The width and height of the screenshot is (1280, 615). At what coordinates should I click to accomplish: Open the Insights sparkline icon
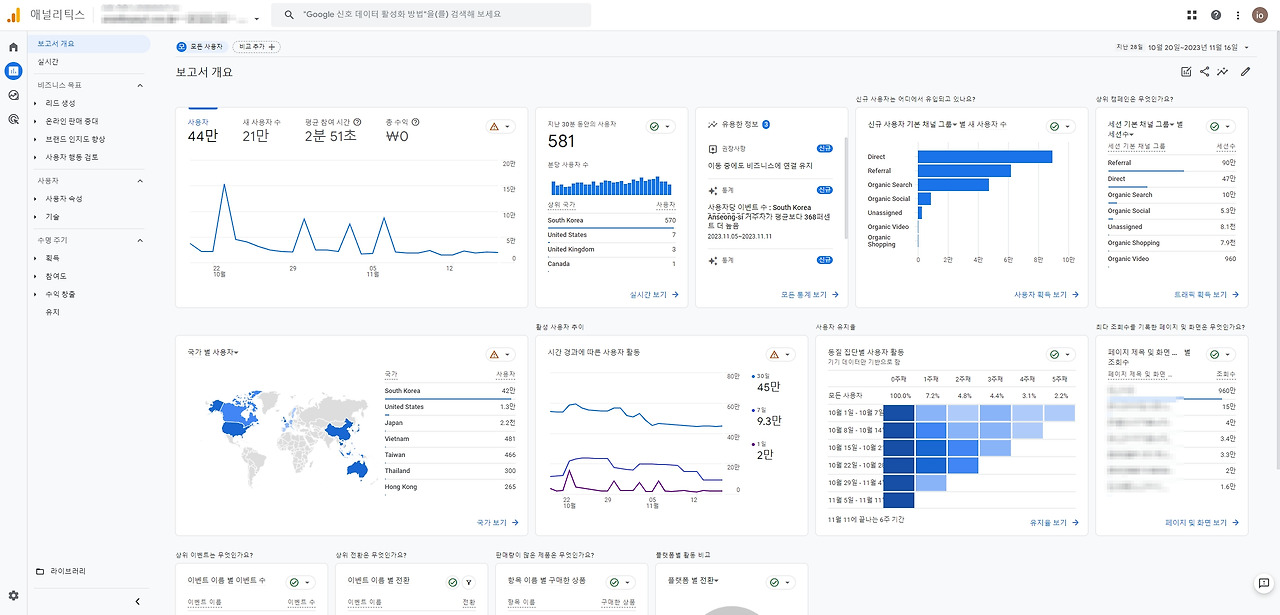[1223, 71]
